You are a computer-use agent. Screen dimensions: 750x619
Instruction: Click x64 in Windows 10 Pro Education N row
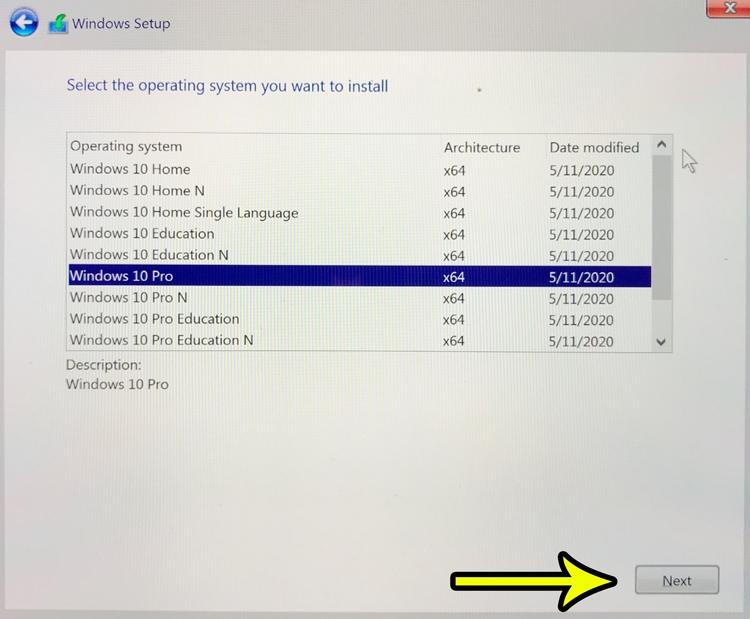point(453,341)
